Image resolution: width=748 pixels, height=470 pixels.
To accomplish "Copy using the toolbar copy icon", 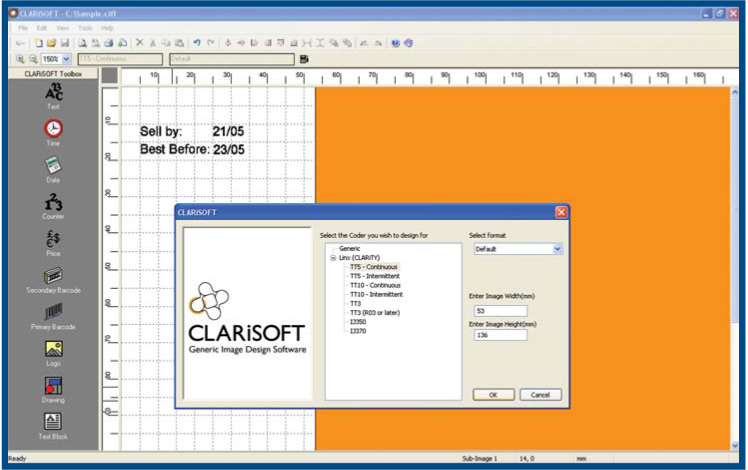I will 166,43.
